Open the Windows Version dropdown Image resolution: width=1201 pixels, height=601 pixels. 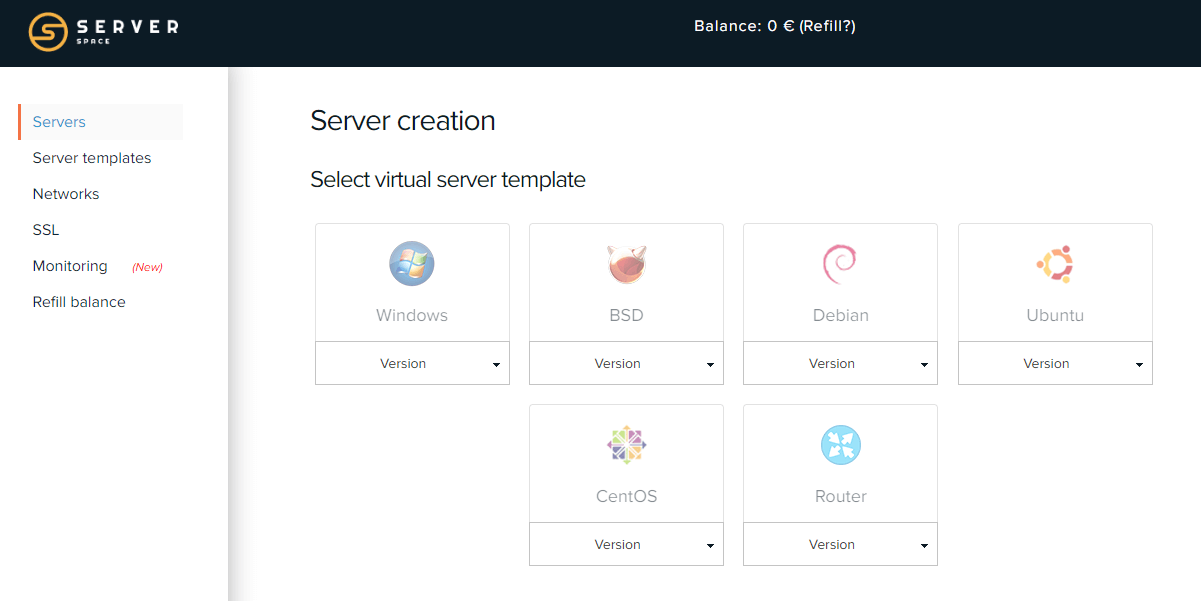tap(412, 363)
